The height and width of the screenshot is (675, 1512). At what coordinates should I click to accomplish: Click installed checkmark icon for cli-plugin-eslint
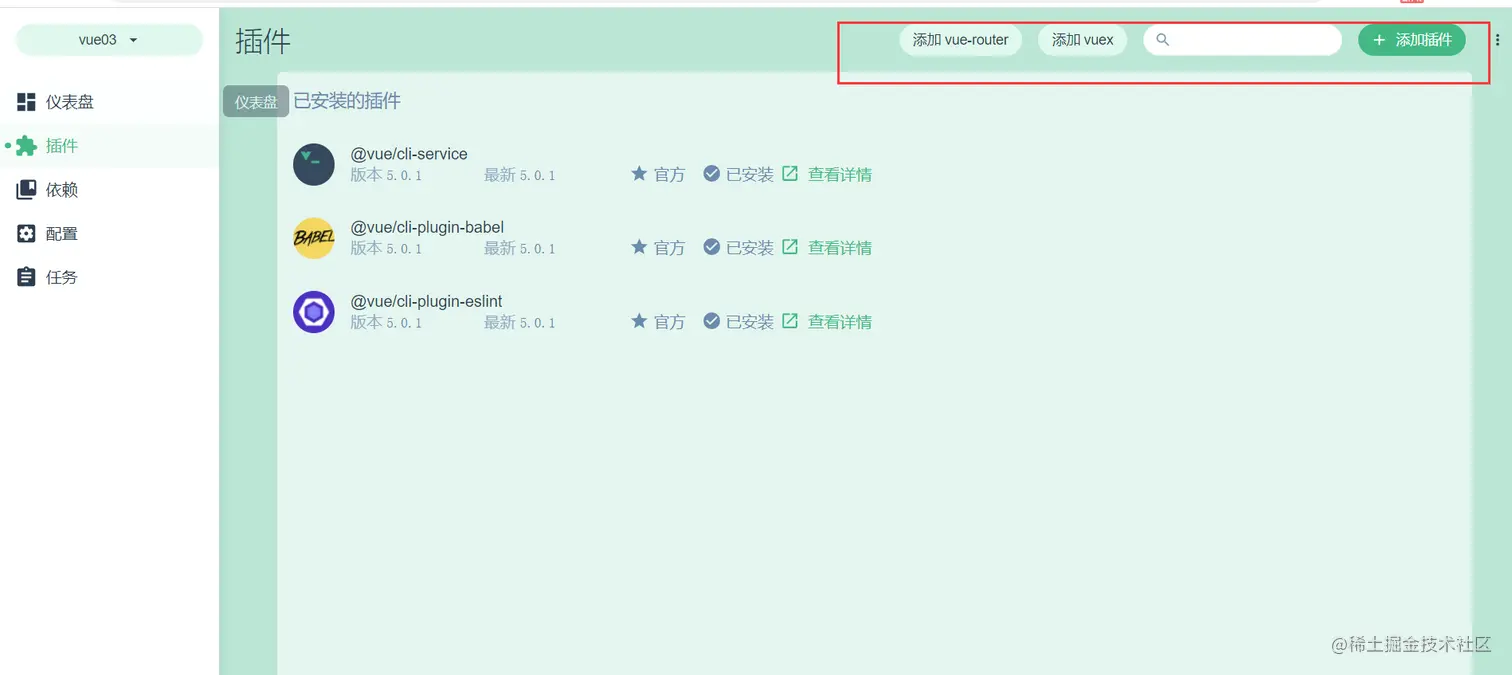point(712,320)
